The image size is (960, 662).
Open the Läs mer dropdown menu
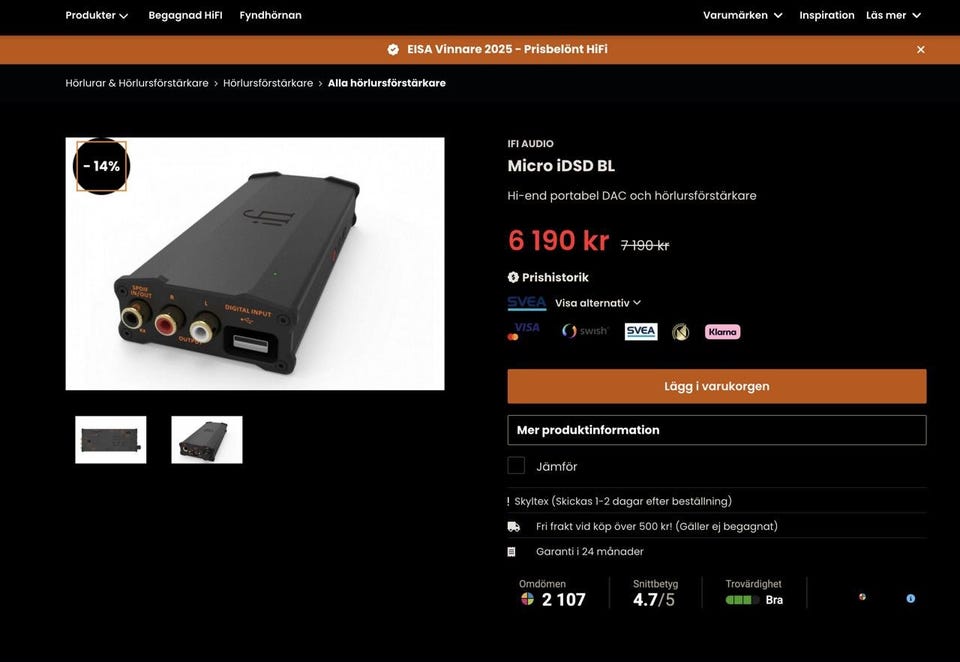[893, 15]
